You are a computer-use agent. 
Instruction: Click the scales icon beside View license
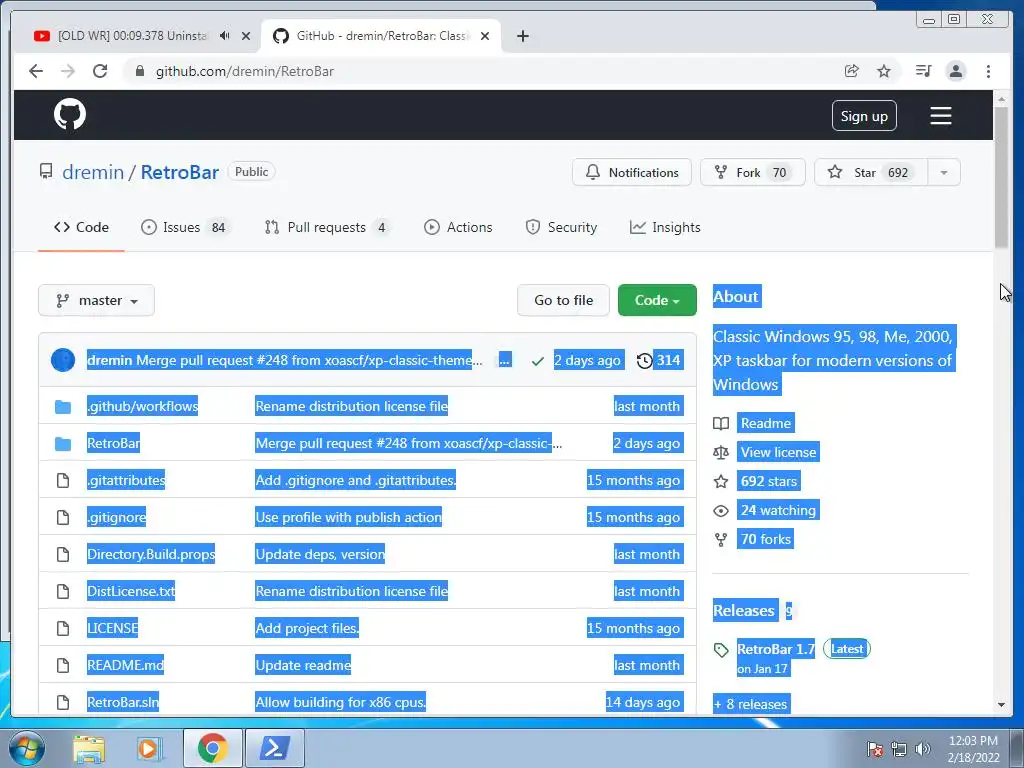tap(721, 453)
